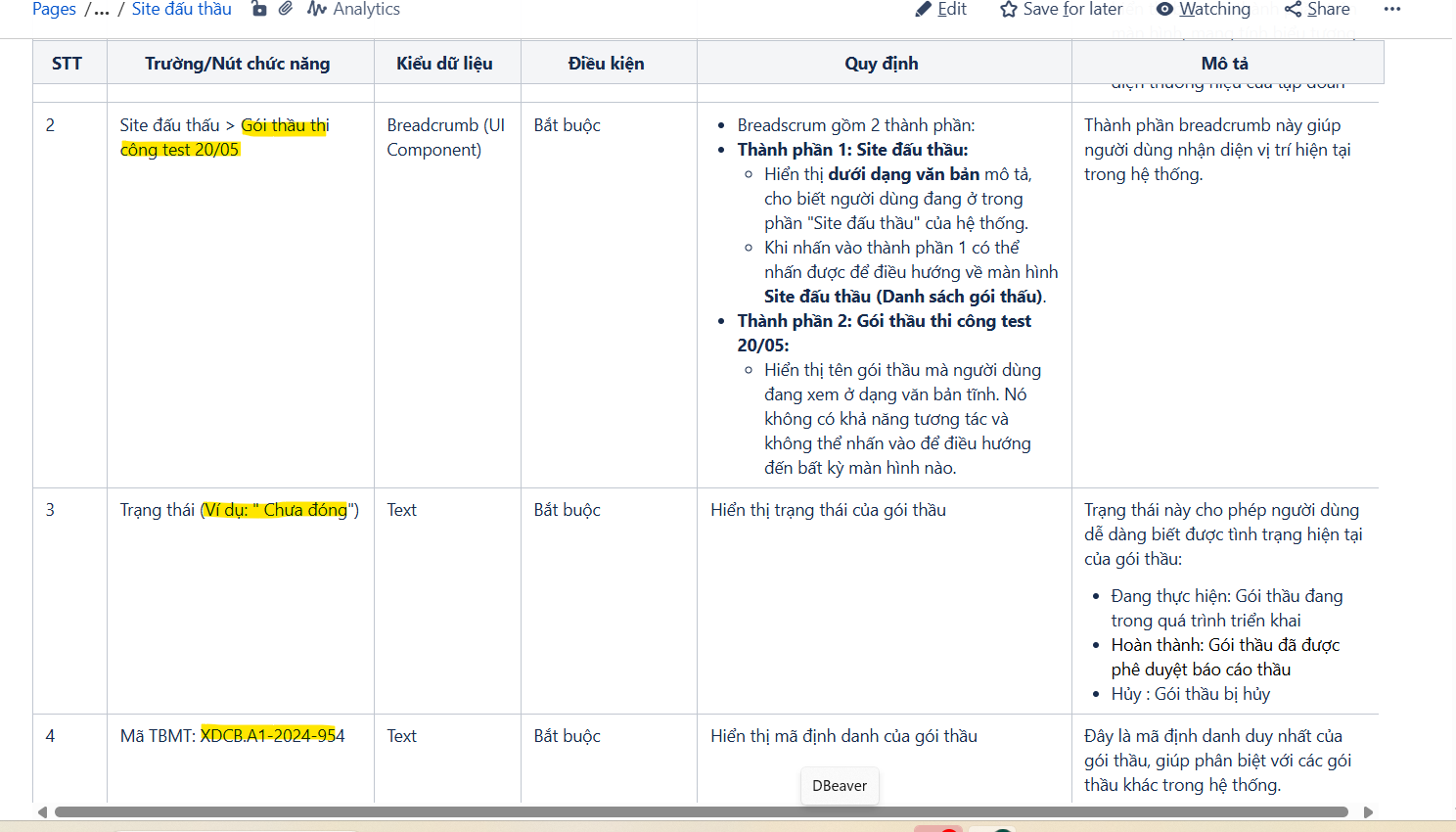Screen dimensions: 1456x832
Task: Open the three-dot more actions menu
Action: point(1392,9)
